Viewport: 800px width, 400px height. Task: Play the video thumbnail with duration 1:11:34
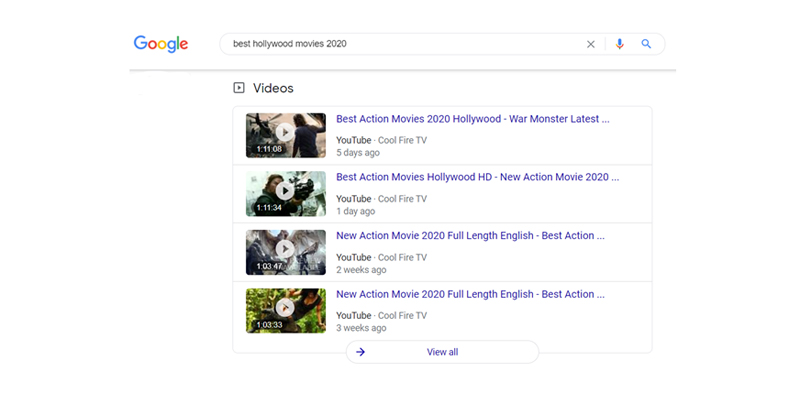pos(286,194)
